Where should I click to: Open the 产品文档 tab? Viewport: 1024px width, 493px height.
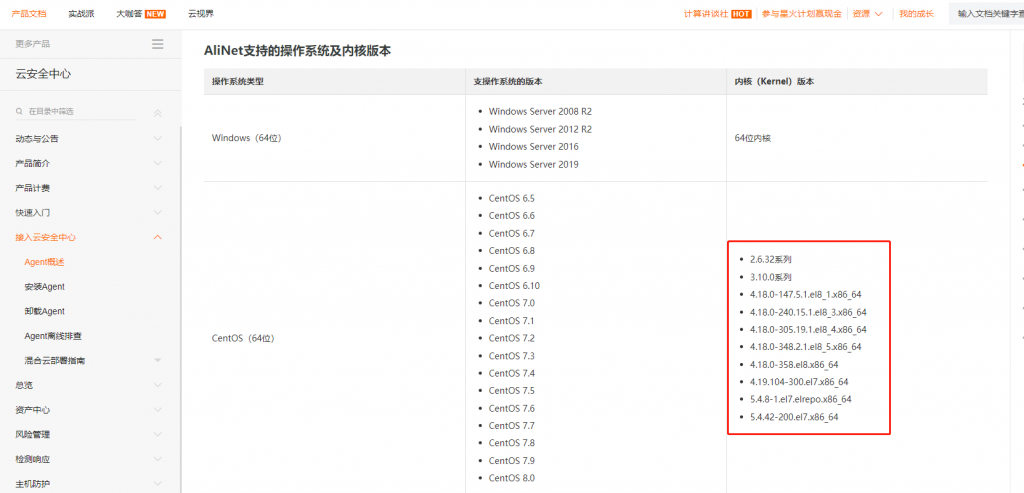click(29, 14)
